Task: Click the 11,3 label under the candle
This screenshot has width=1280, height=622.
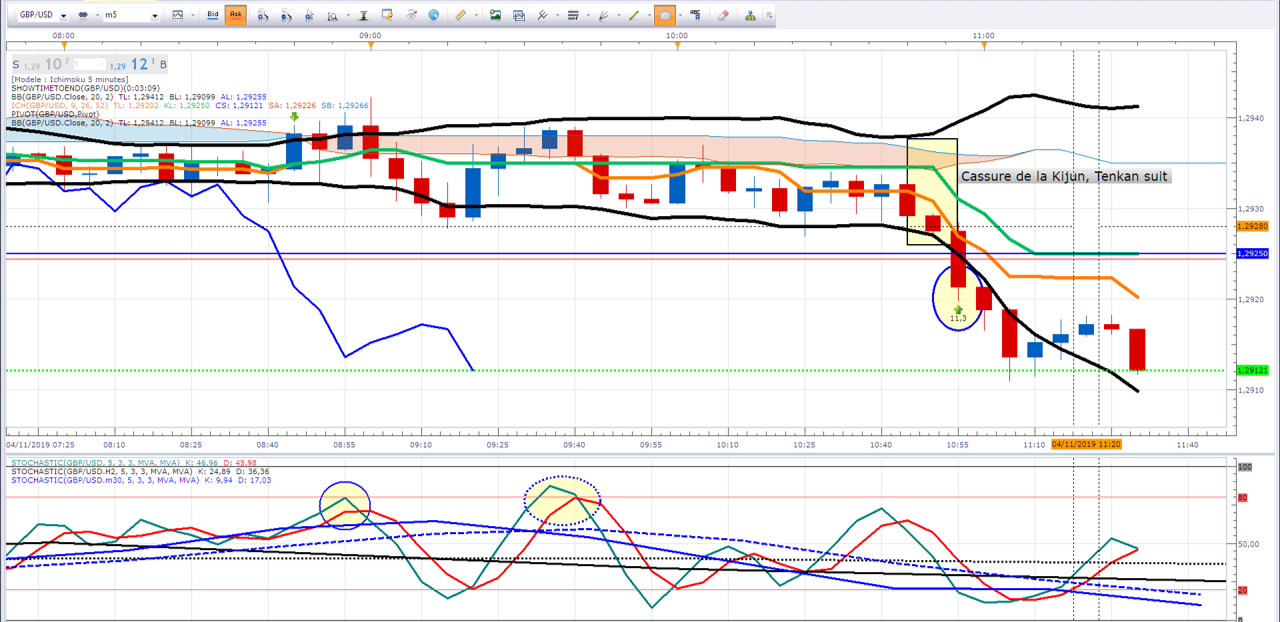Action: [958, 318]
